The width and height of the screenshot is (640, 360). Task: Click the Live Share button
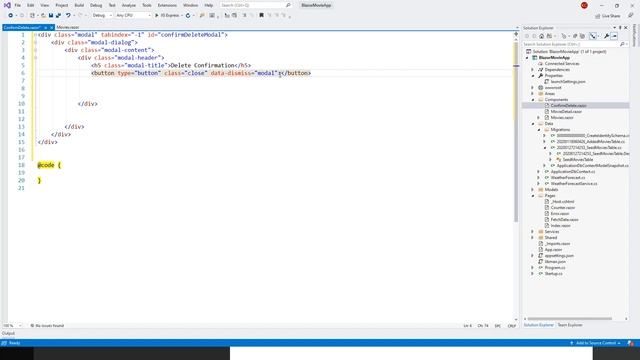[x=608, y=16]
